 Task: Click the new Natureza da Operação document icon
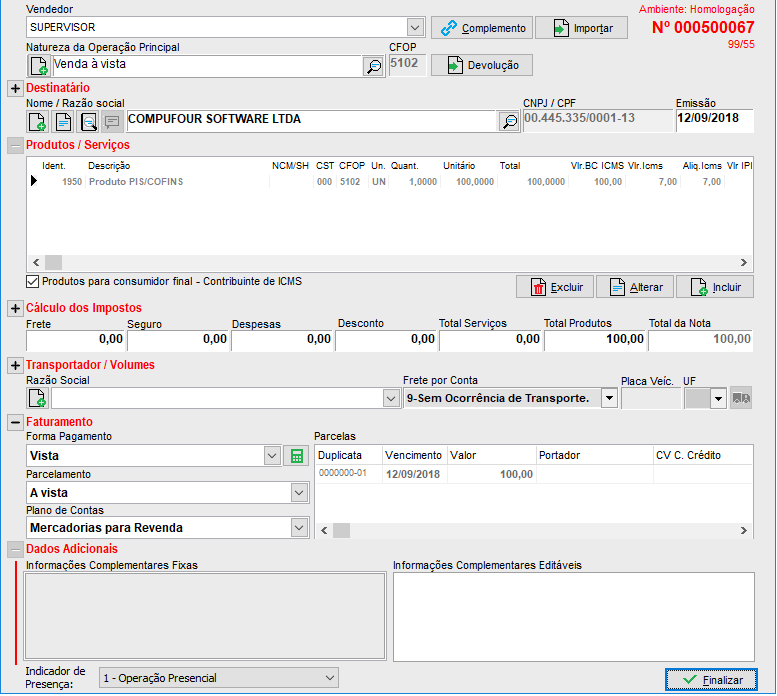(x=38, y=66)
